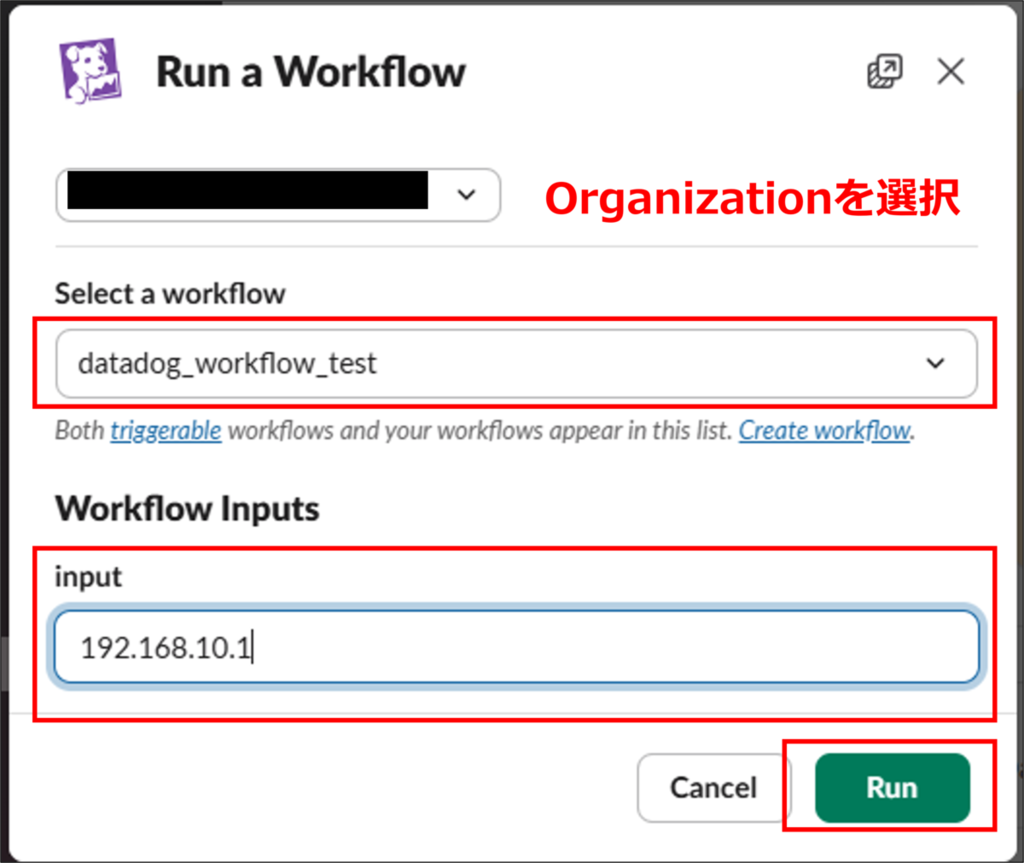The height and width of the screenshot is (863, 1024).
Task: Cancel the workflow dialog
Action: tap(713, 787)
